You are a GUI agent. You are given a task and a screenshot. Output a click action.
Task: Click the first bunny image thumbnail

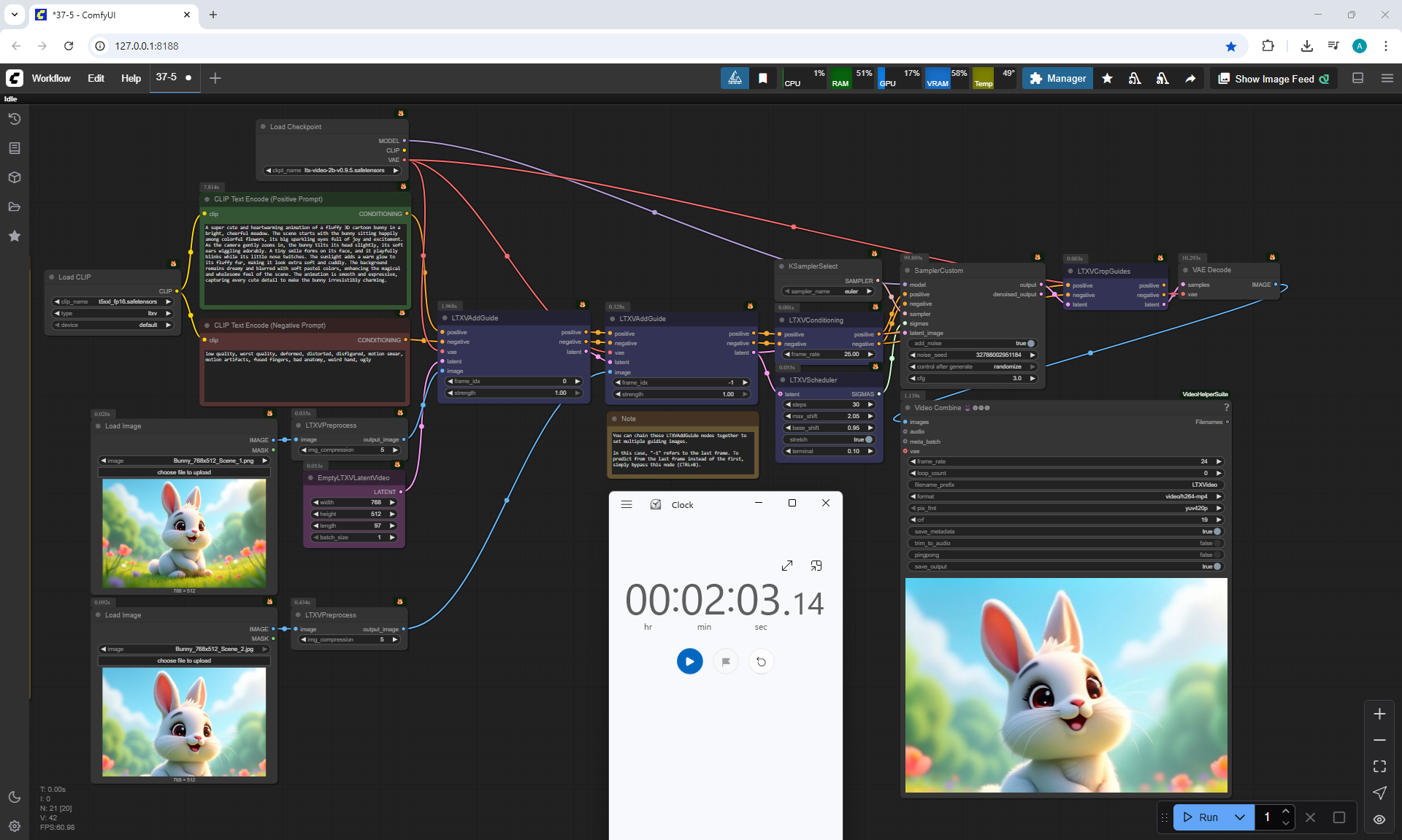[184, 533]
